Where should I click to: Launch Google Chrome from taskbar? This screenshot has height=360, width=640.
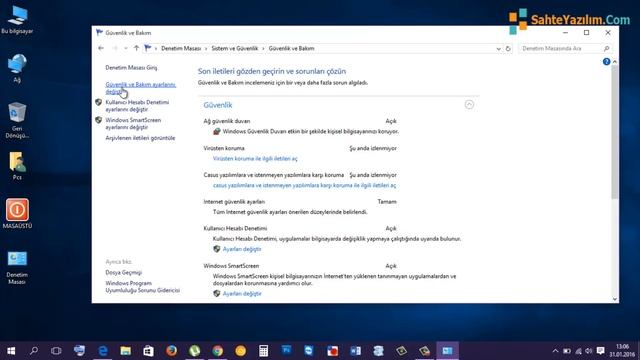(x=218, y=351)
